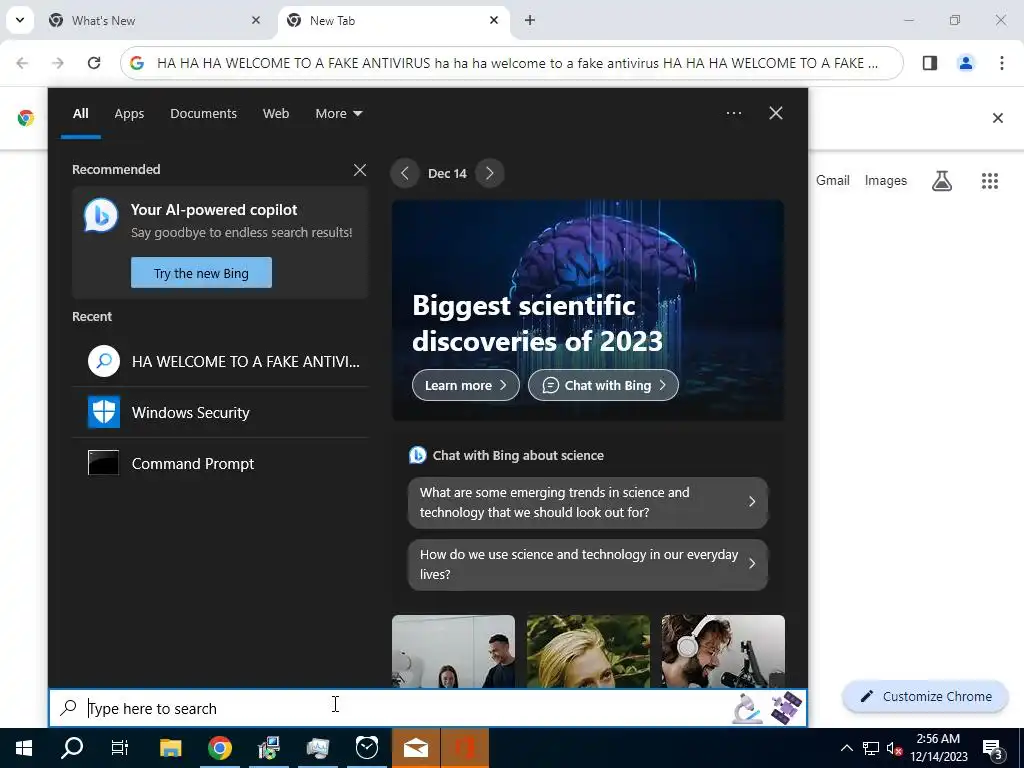The image size is (1024, 768).
Task: Open search panel options ellipsis
Action: click(x=733, y=113)
